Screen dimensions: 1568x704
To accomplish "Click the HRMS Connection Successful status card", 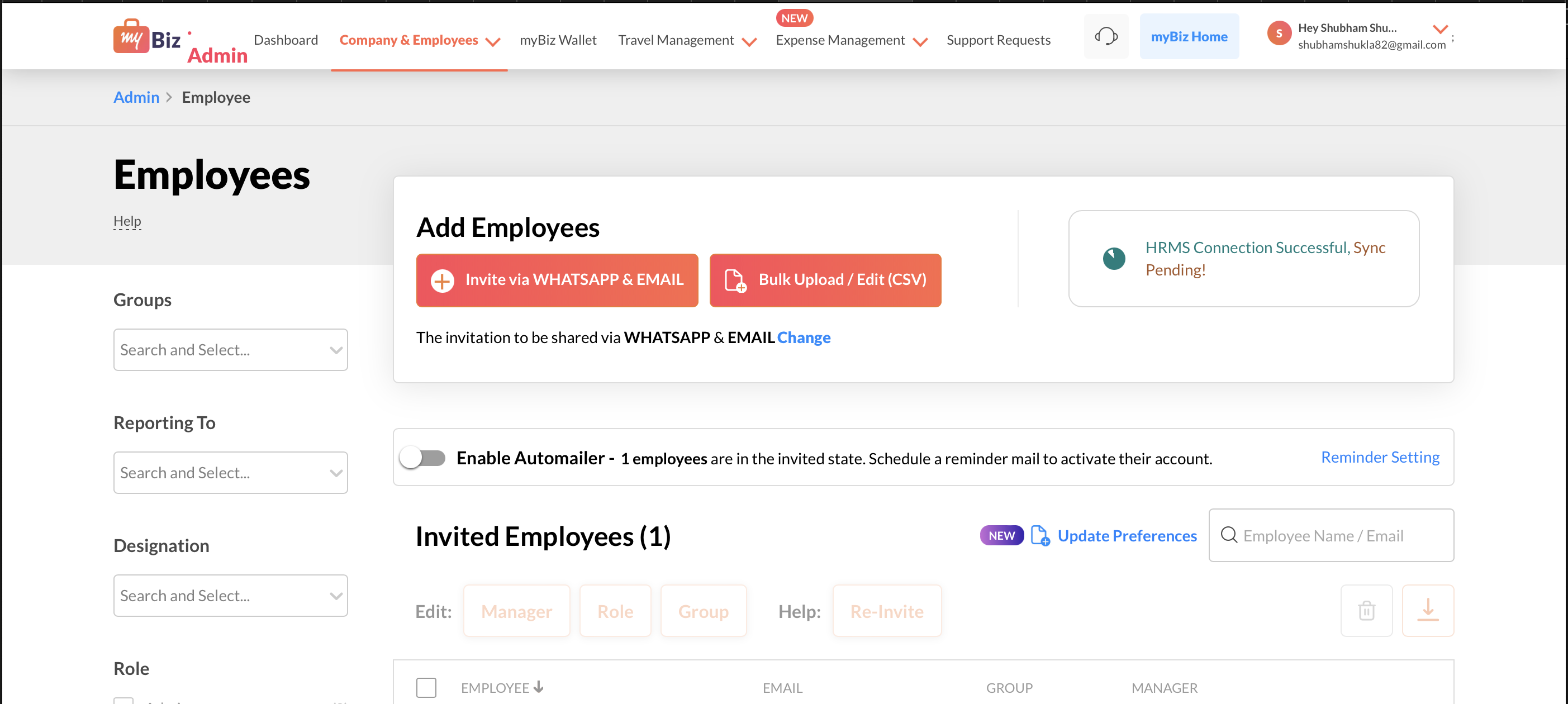I will click(1243, 259).
